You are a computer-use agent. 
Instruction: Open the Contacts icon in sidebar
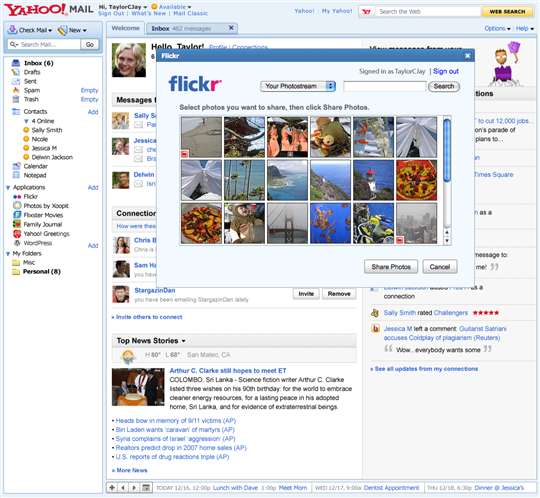pyautogui.click(x=16, y=111)
